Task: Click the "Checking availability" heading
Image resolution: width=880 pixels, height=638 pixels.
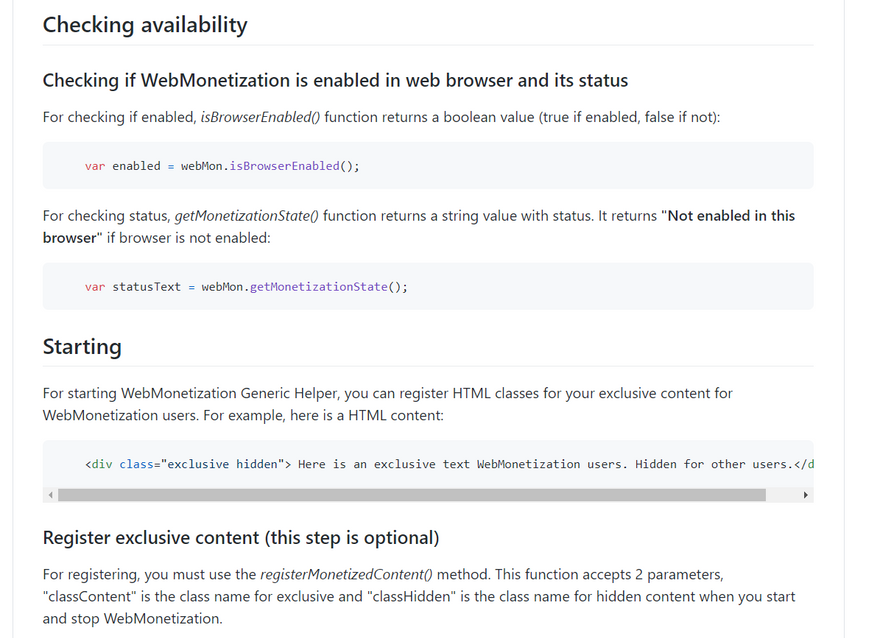Action: 145,25
